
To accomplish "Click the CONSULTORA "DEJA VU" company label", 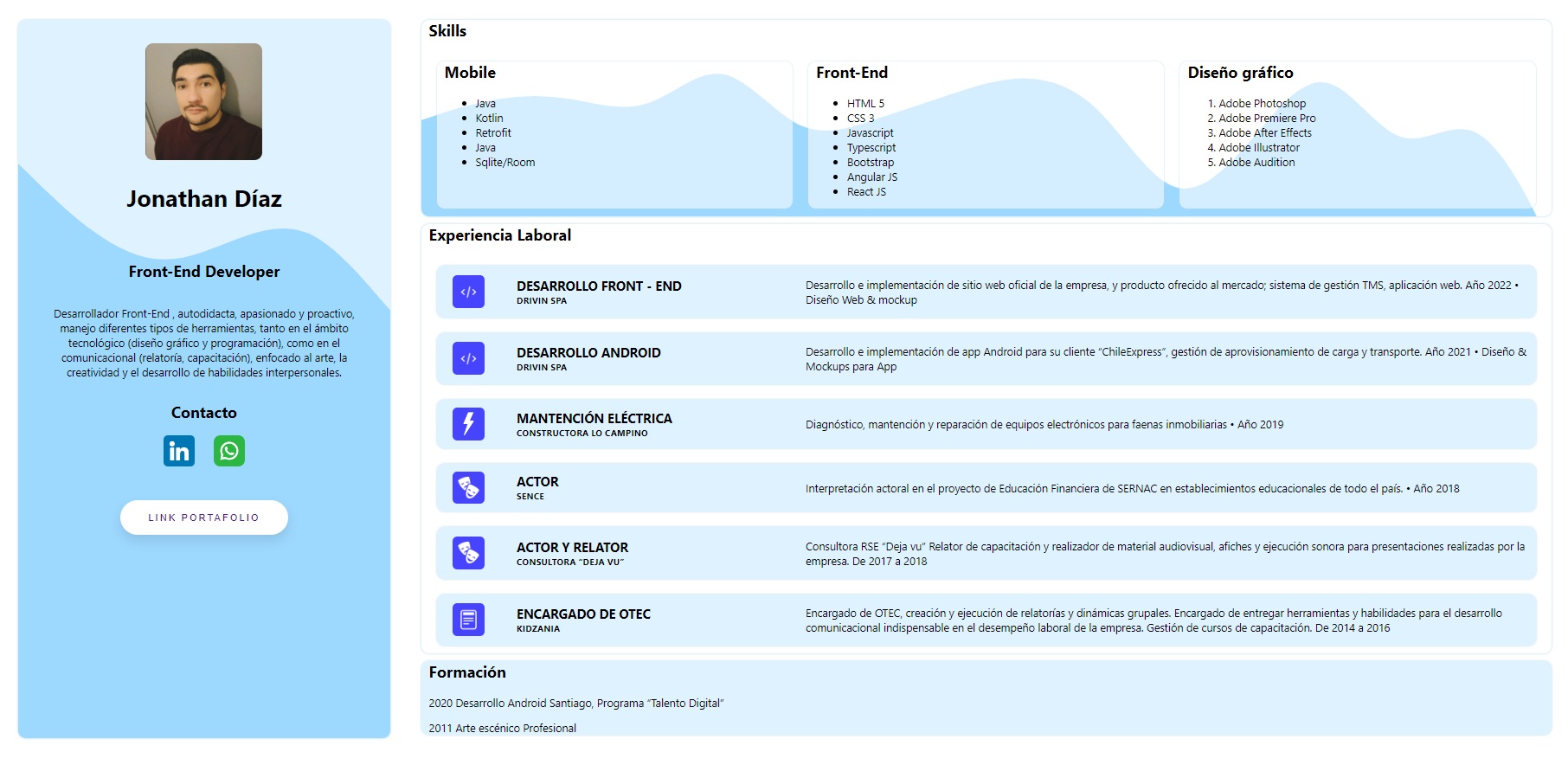I will (570, 562).
